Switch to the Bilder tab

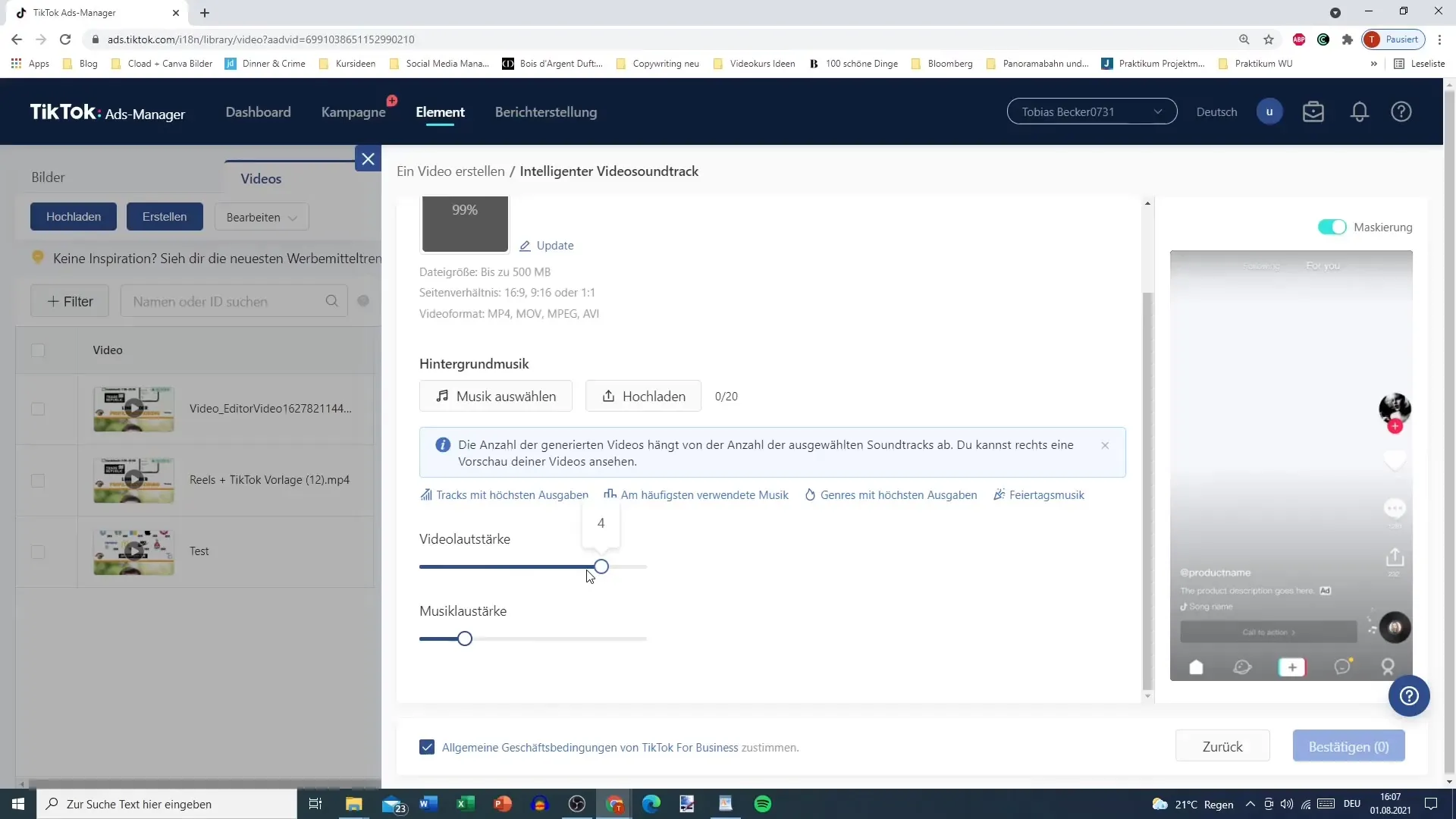(48, 177)
